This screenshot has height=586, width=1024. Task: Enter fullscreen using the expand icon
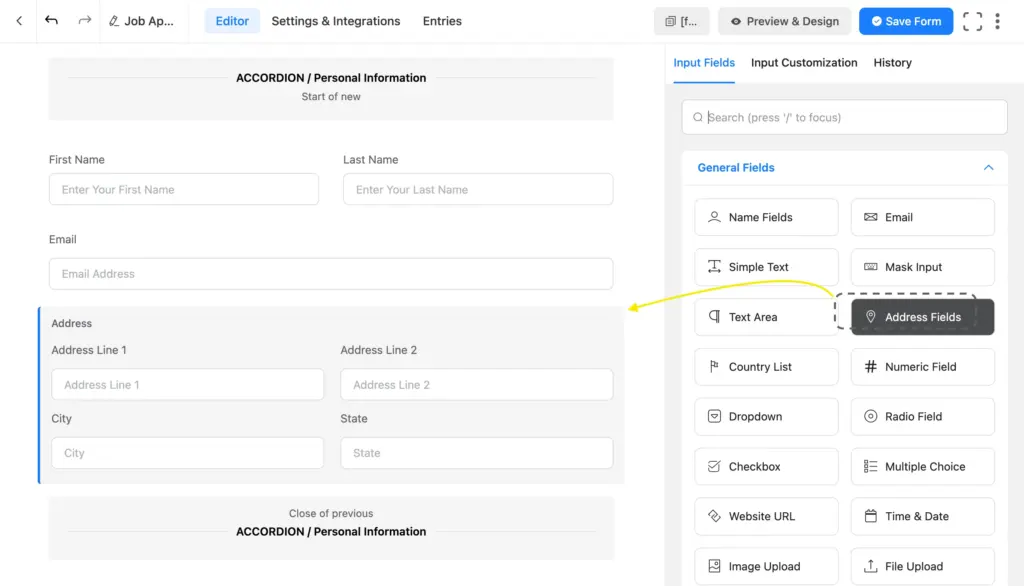pos(972,20)
